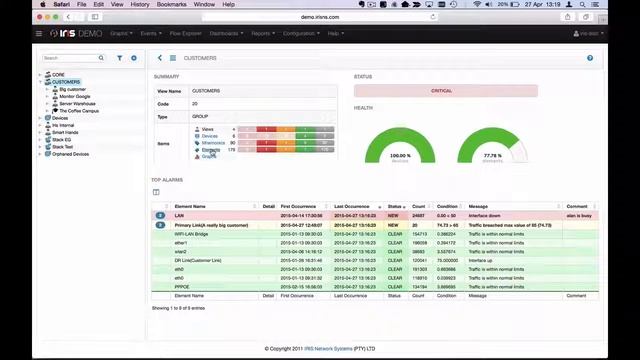The image size is (640, 360).
Task: Expand the Monitor Google node
Action: coord(47,96)
